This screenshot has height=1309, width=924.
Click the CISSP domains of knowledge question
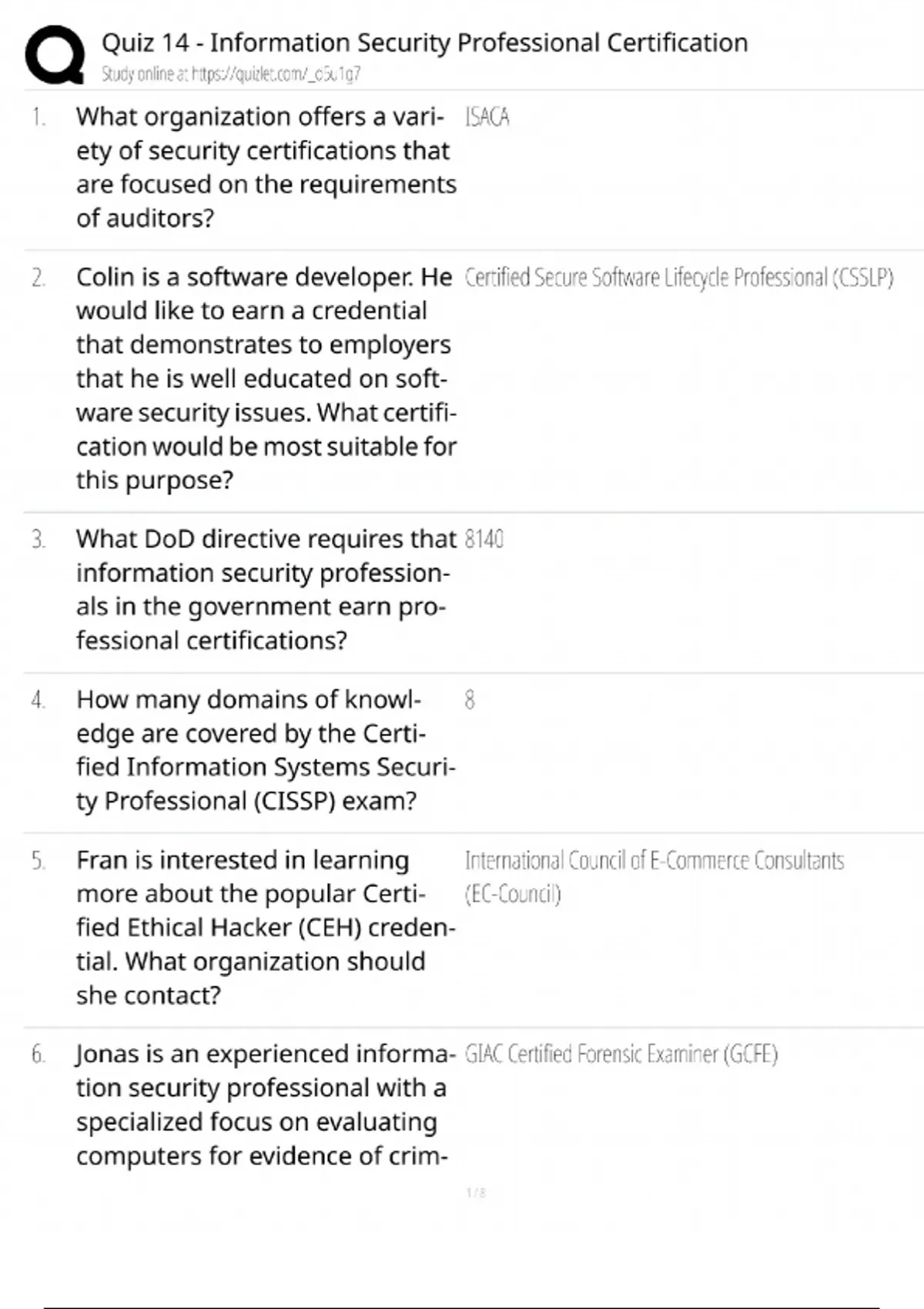point(266,750)
